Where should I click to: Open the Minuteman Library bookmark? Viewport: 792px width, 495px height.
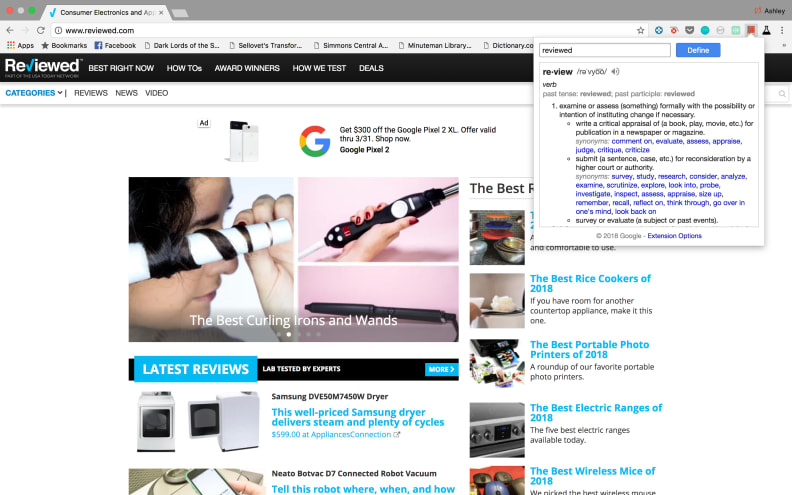[435, 45]
